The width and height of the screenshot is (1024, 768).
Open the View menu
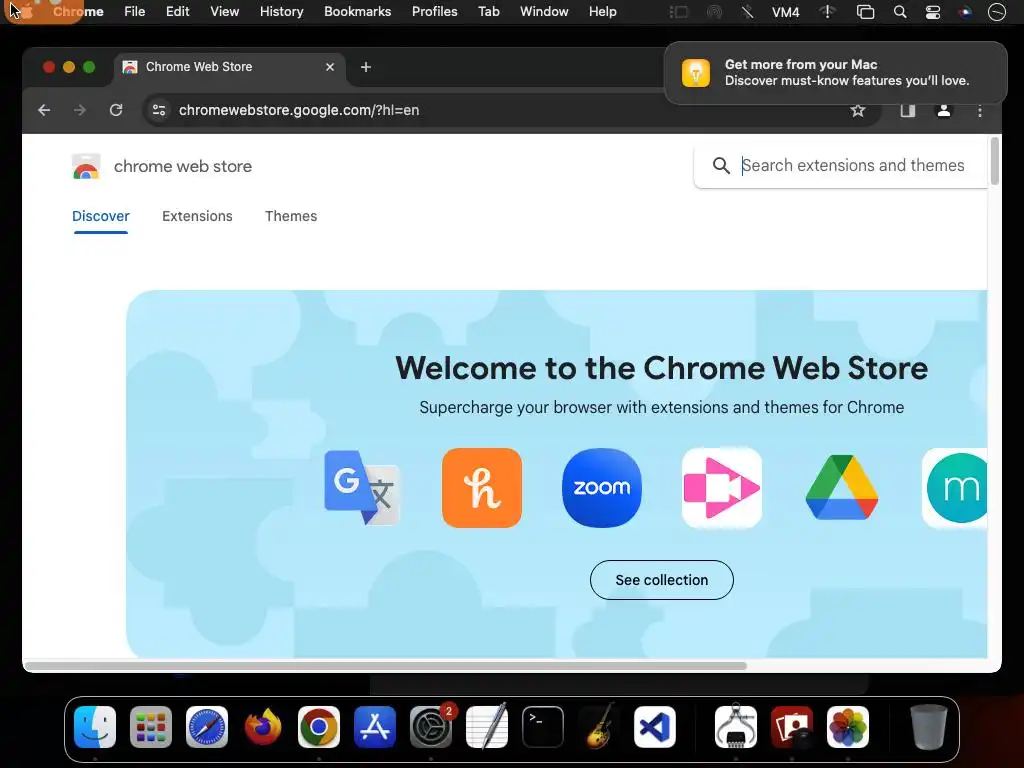point(225,12)
